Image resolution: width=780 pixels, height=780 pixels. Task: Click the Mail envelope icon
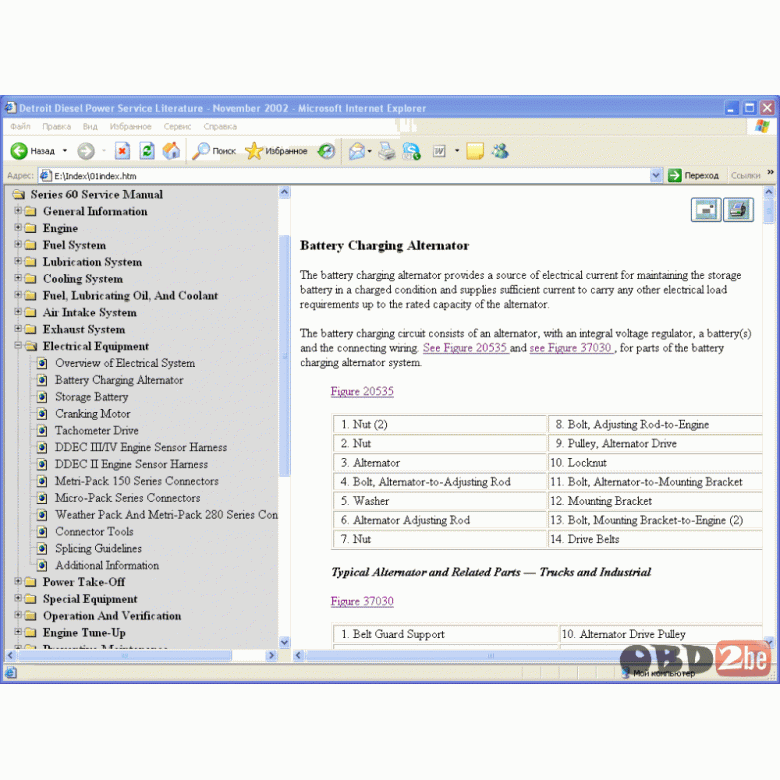click(x=356, y=151)
